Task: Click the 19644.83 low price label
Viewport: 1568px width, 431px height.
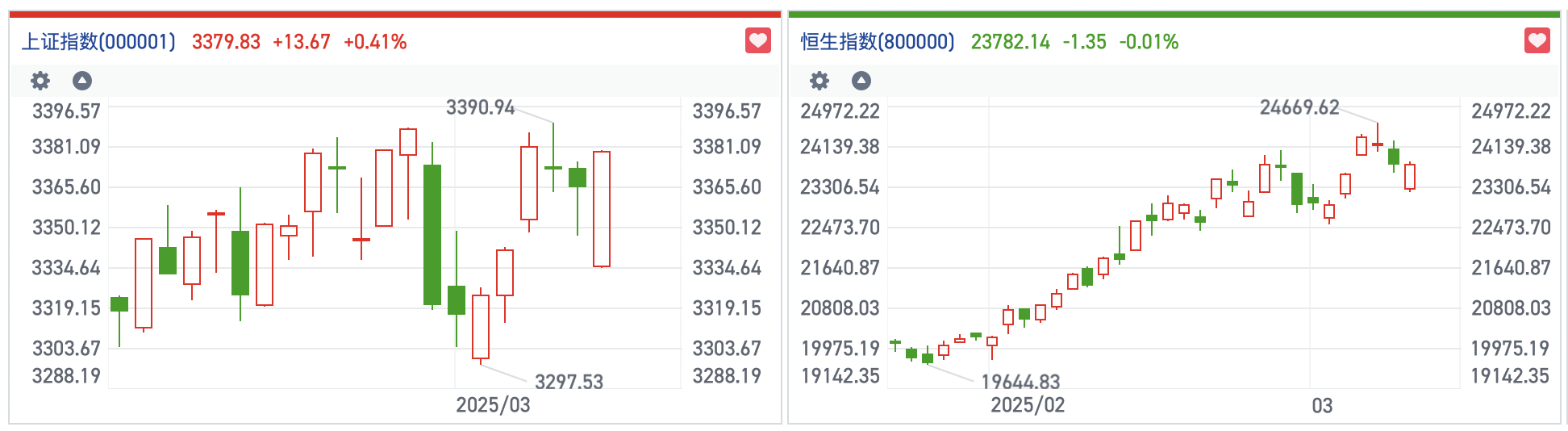Action: (1020, 382)
